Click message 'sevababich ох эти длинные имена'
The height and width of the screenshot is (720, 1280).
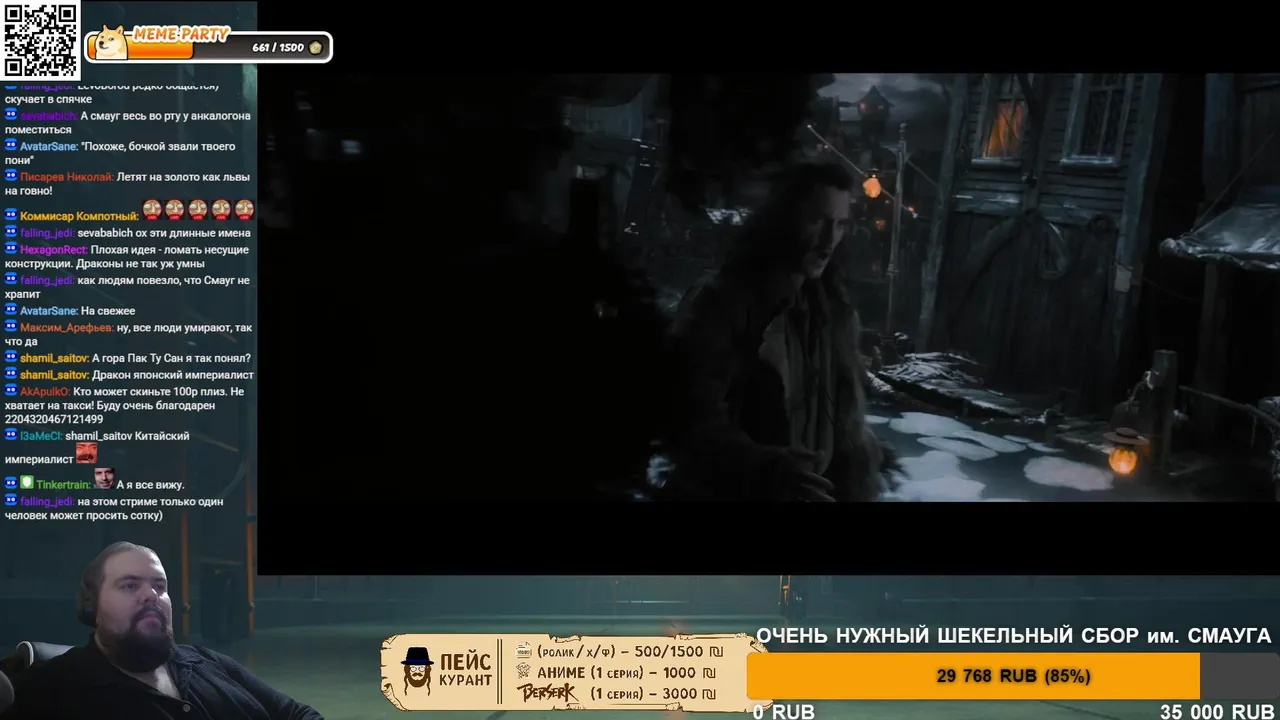point(164,233)
